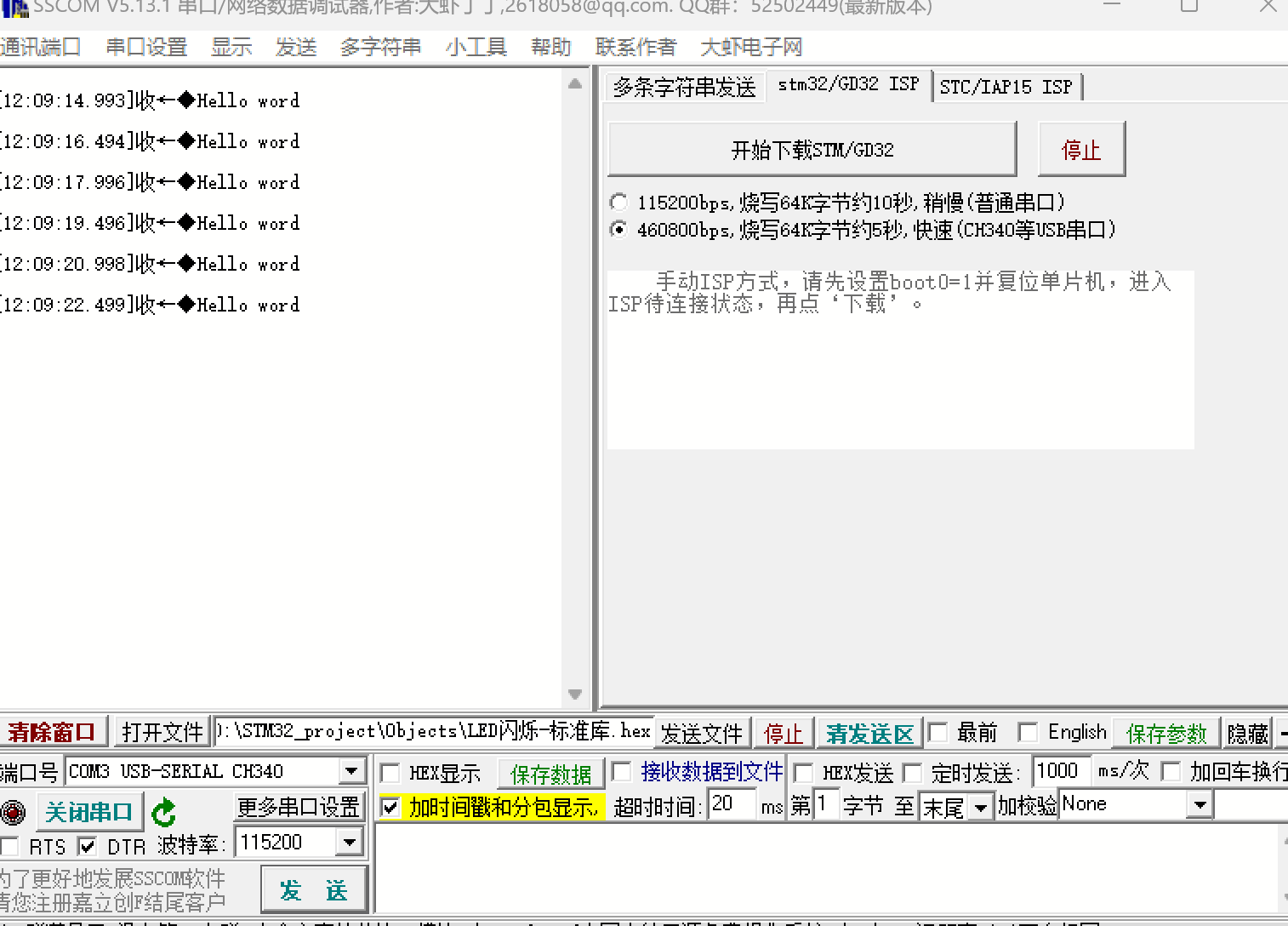Screen dimensions: 1288x926
Task: Click the 关闭串口 button
Action: pyautogui.click(x=88, y=812)
